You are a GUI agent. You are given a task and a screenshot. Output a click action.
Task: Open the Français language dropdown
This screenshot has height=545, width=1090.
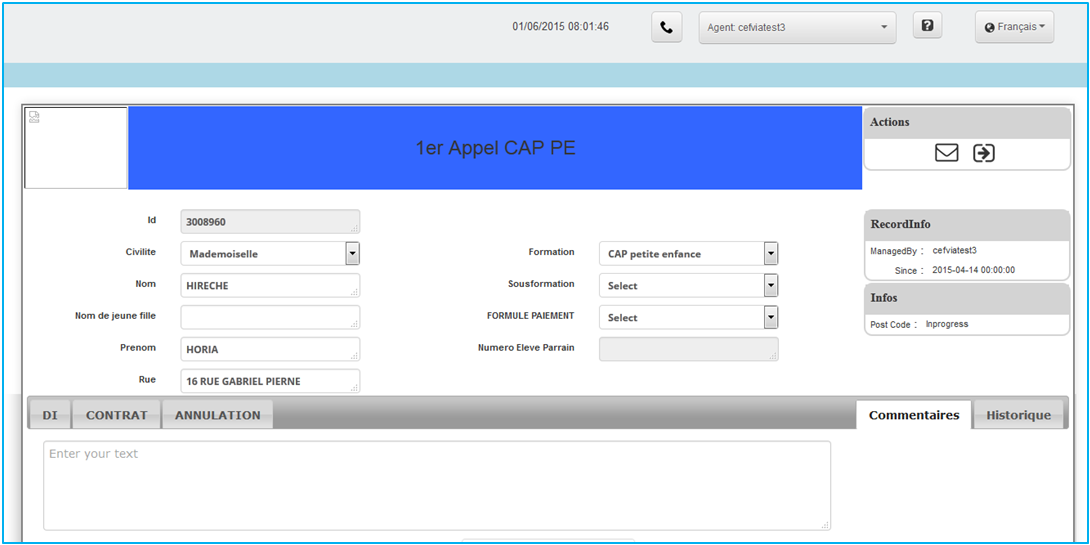[x=1014, y=27]
